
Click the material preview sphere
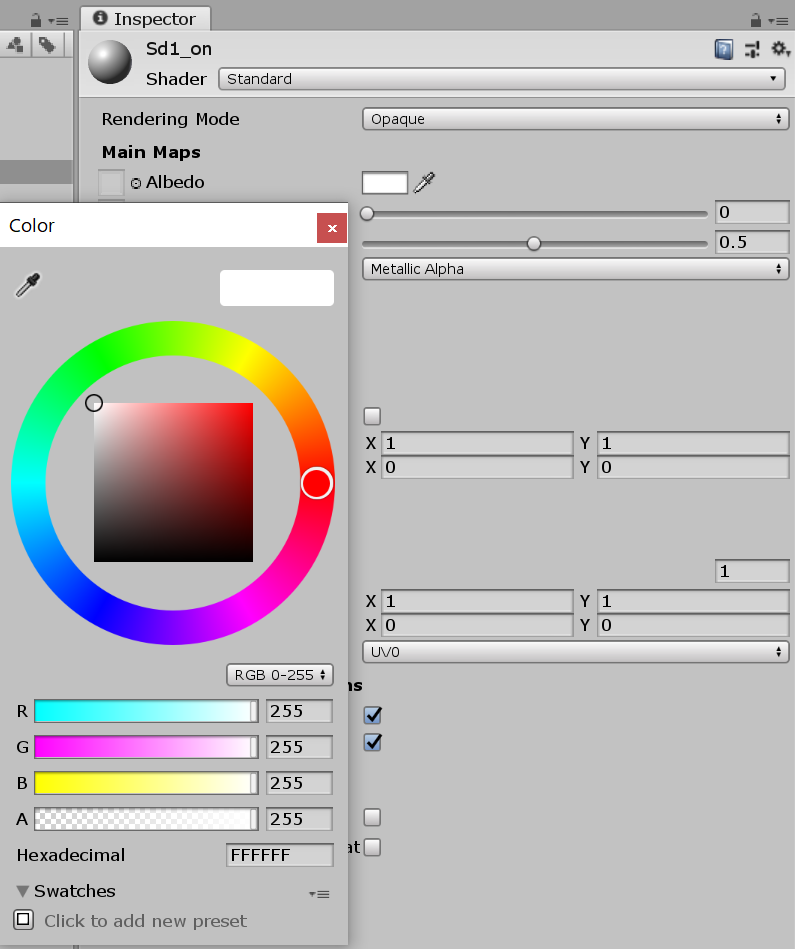point(110,62)
